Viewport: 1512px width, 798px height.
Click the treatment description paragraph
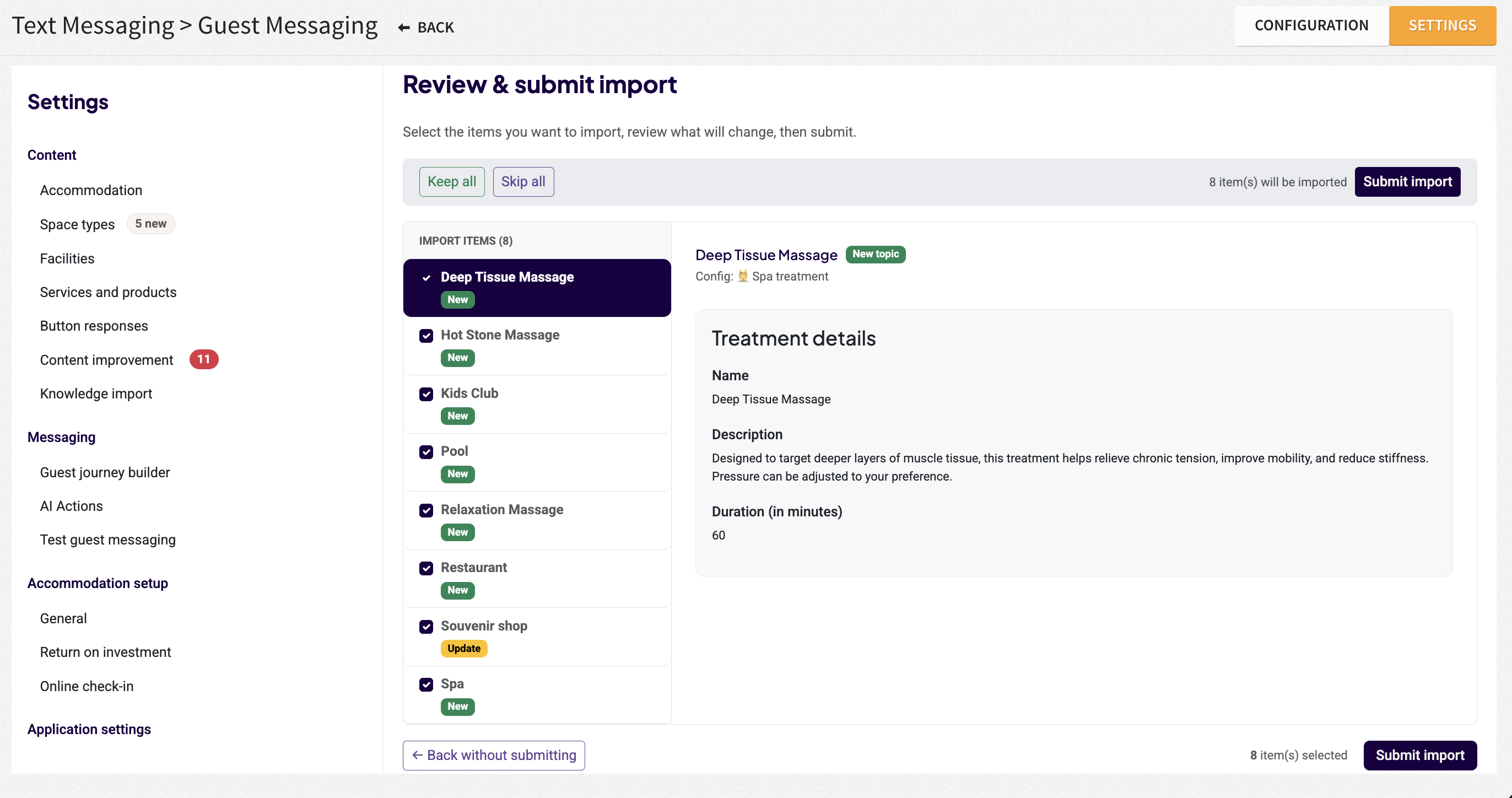click(x=1070, y=467)
